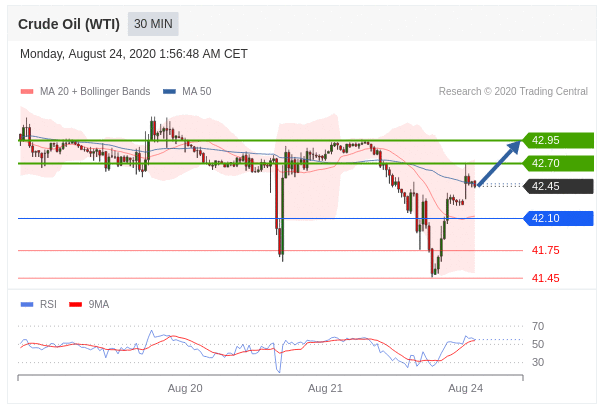Toggle the MA 50 legend label

[x=197, y=91]
